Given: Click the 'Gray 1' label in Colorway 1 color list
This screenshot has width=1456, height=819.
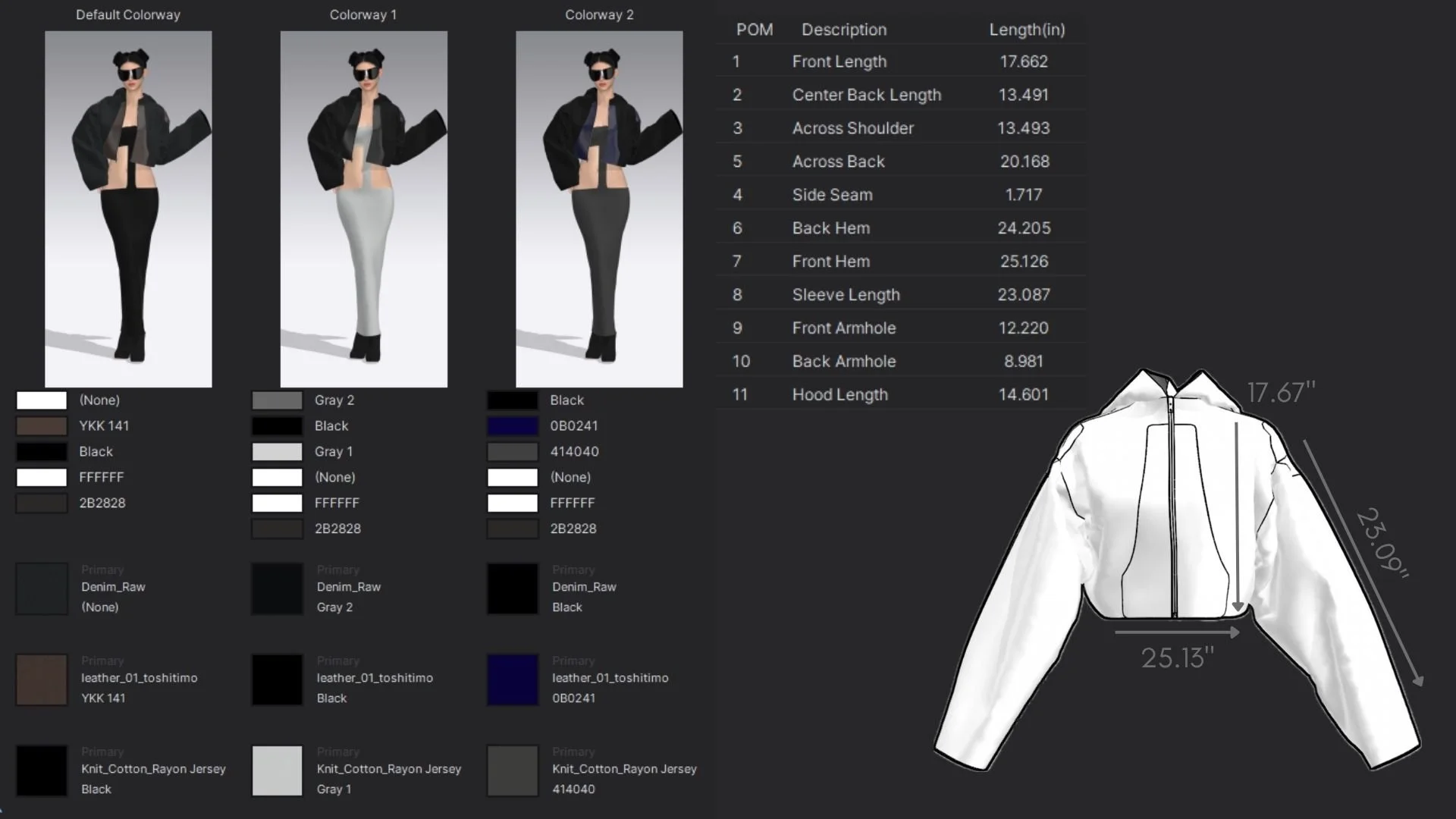Looking at the screenshot, I should coord(334,452).
